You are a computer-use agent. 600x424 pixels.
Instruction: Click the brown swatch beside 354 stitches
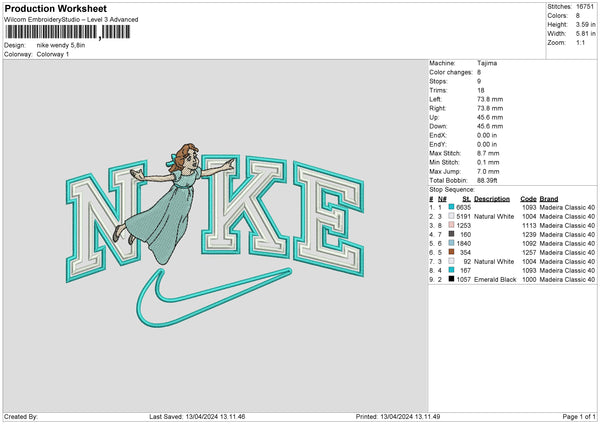(x=452, y=251)
